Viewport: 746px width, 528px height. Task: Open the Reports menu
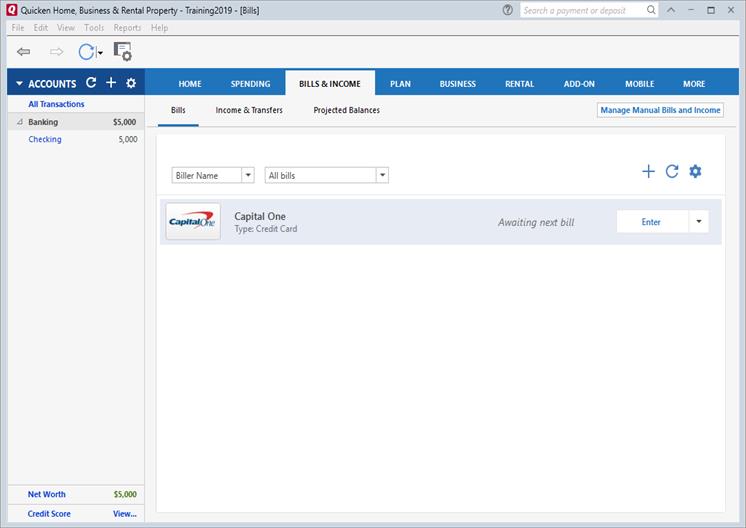pyautogui.click(x=127, y=28)
